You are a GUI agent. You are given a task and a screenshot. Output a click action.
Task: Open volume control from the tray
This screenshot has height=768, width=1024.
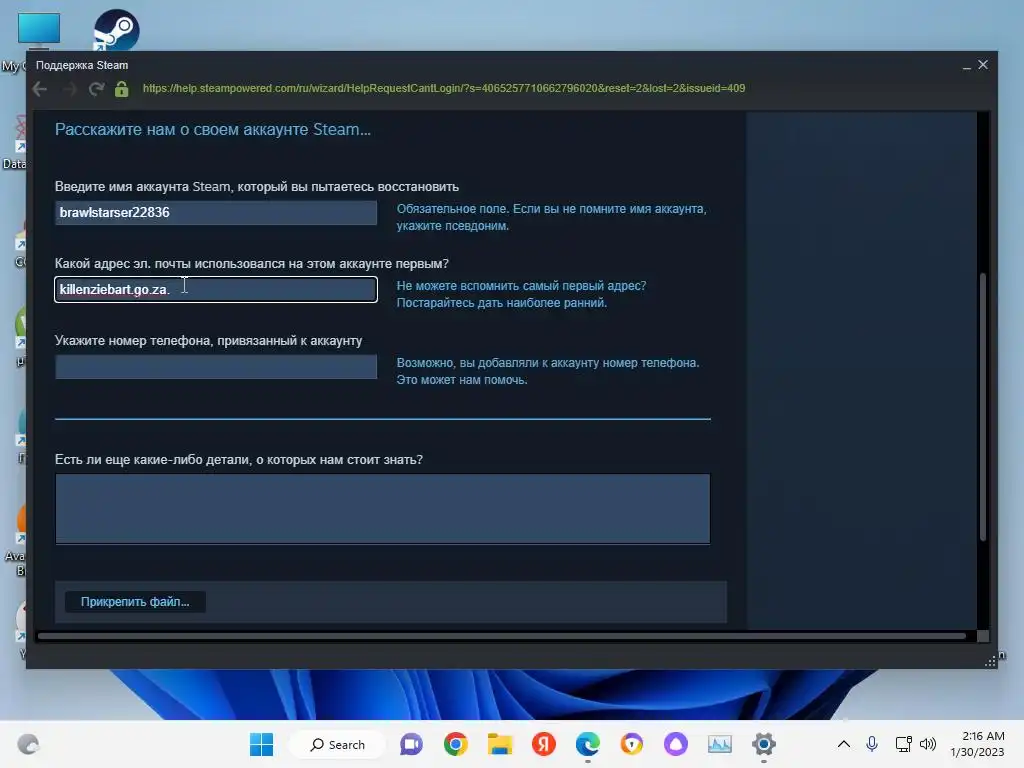(928, 744)
